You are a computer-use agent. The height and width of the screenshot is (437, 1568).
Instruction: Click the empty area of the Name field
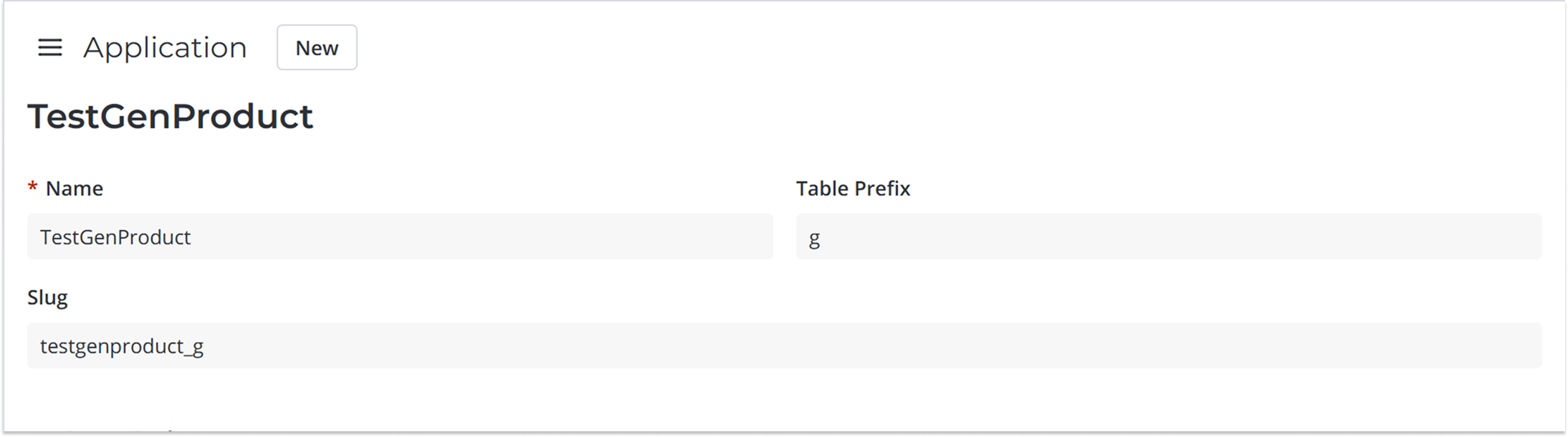click(x=502, y=236)
